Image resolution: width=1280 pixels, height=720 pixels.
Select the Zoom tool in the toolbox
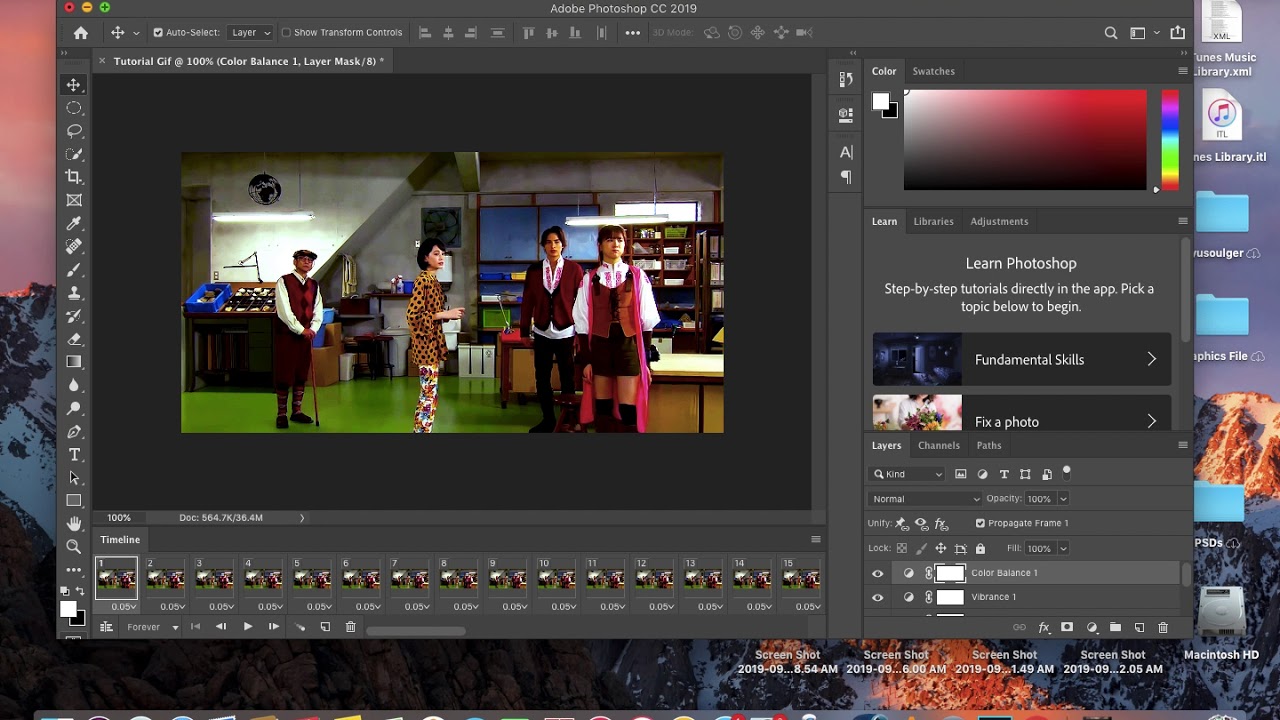74,547
